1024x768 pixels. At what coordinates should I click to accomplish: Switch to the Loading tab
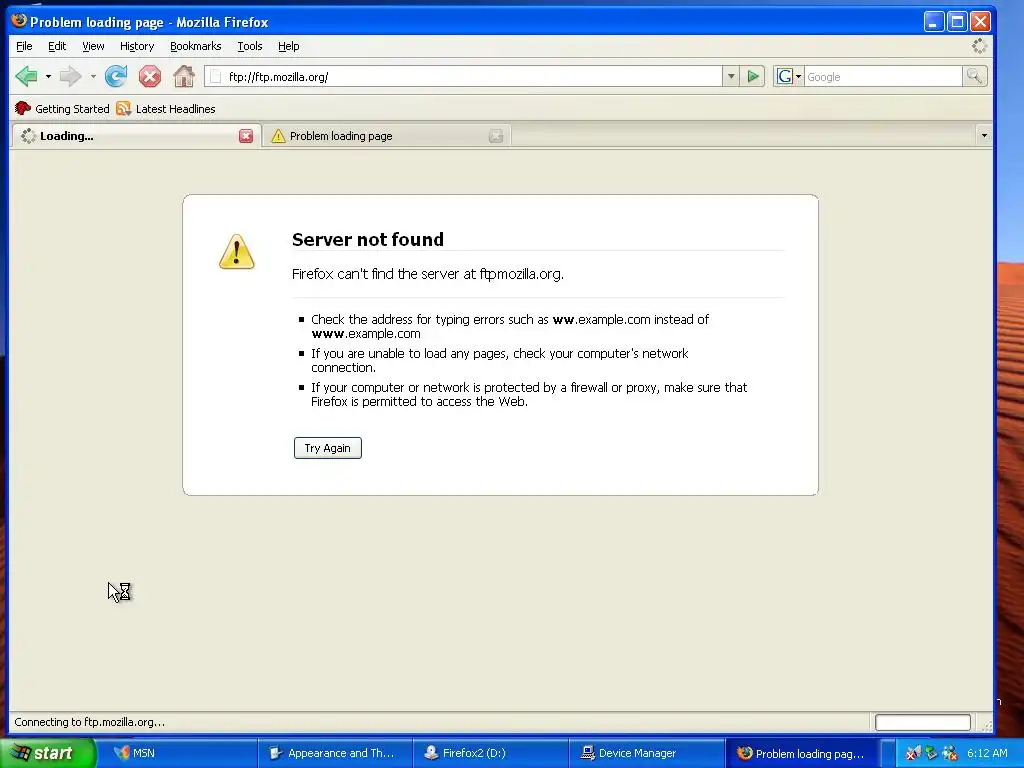(x=136, y=136)
